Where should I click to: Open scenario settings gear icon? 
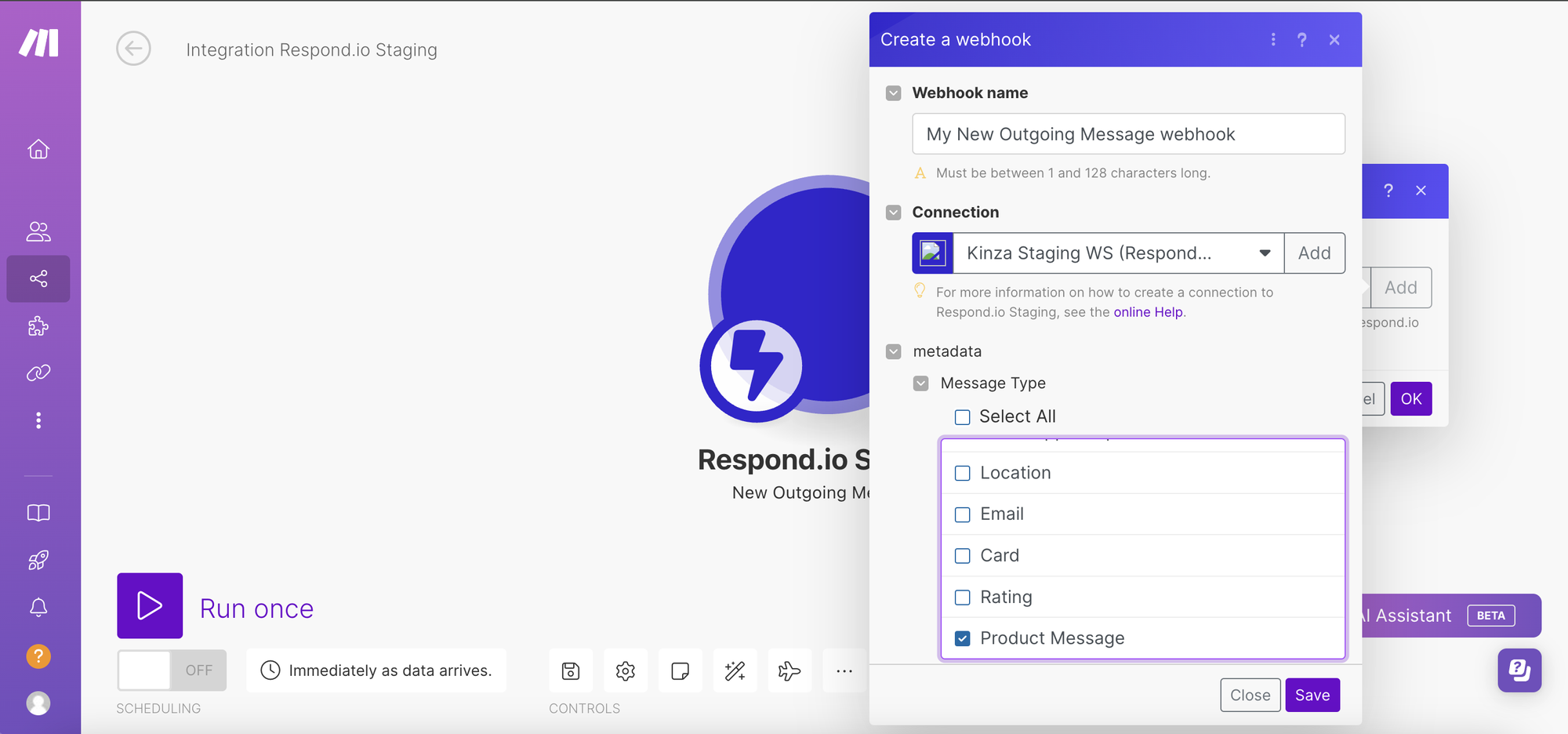click(x=626, y=670)
